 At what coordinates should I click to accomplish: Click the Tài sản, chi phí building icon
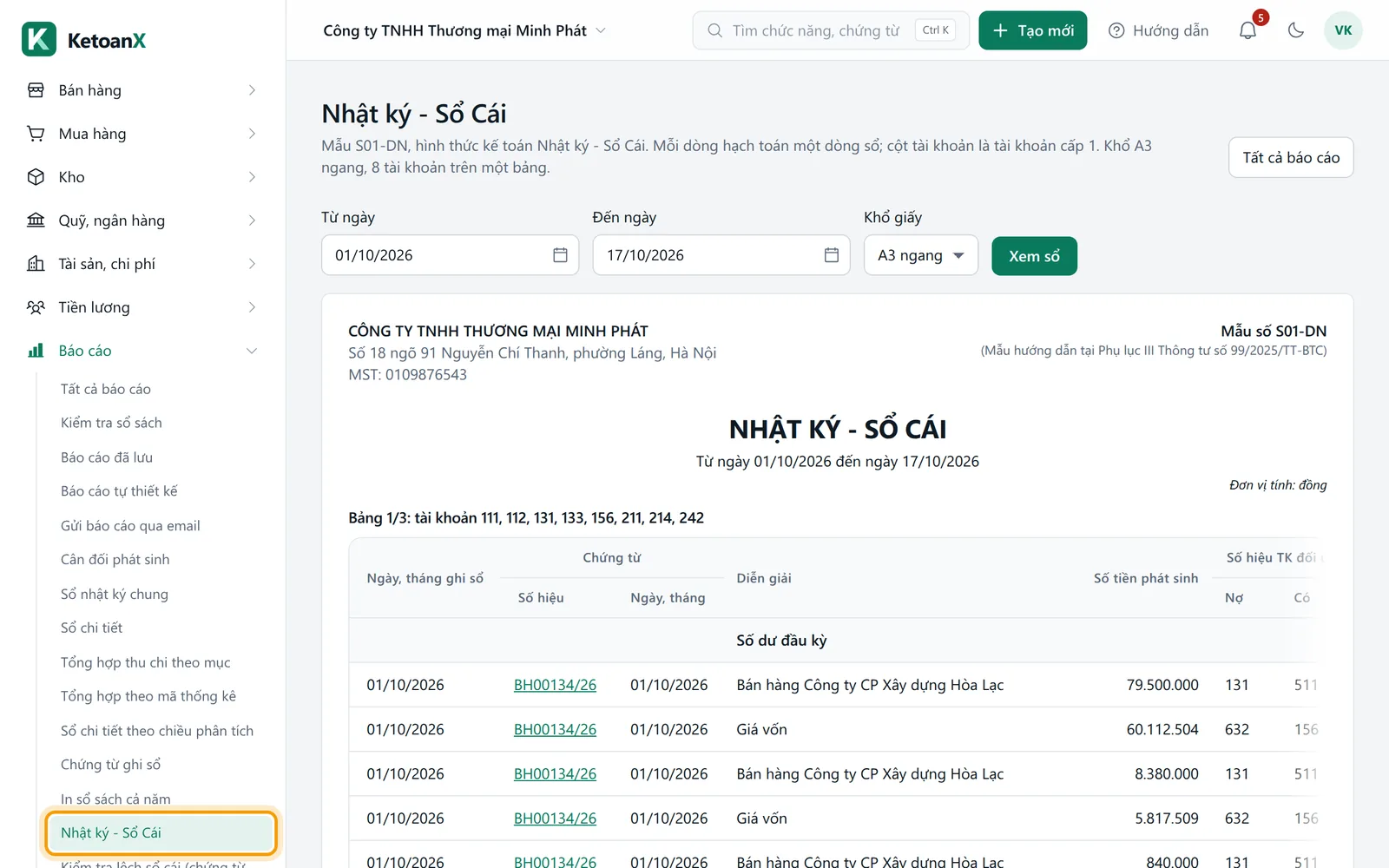[36, 264]
